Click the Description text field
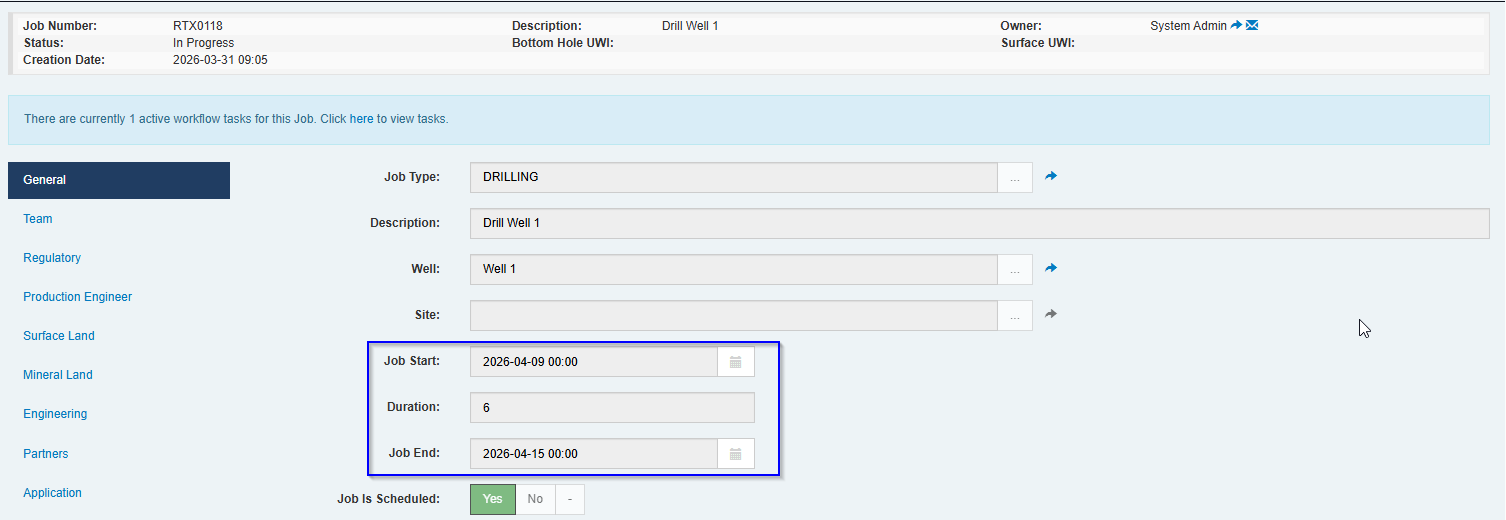Screen dimensions: 1506x520 click(979, 223)
